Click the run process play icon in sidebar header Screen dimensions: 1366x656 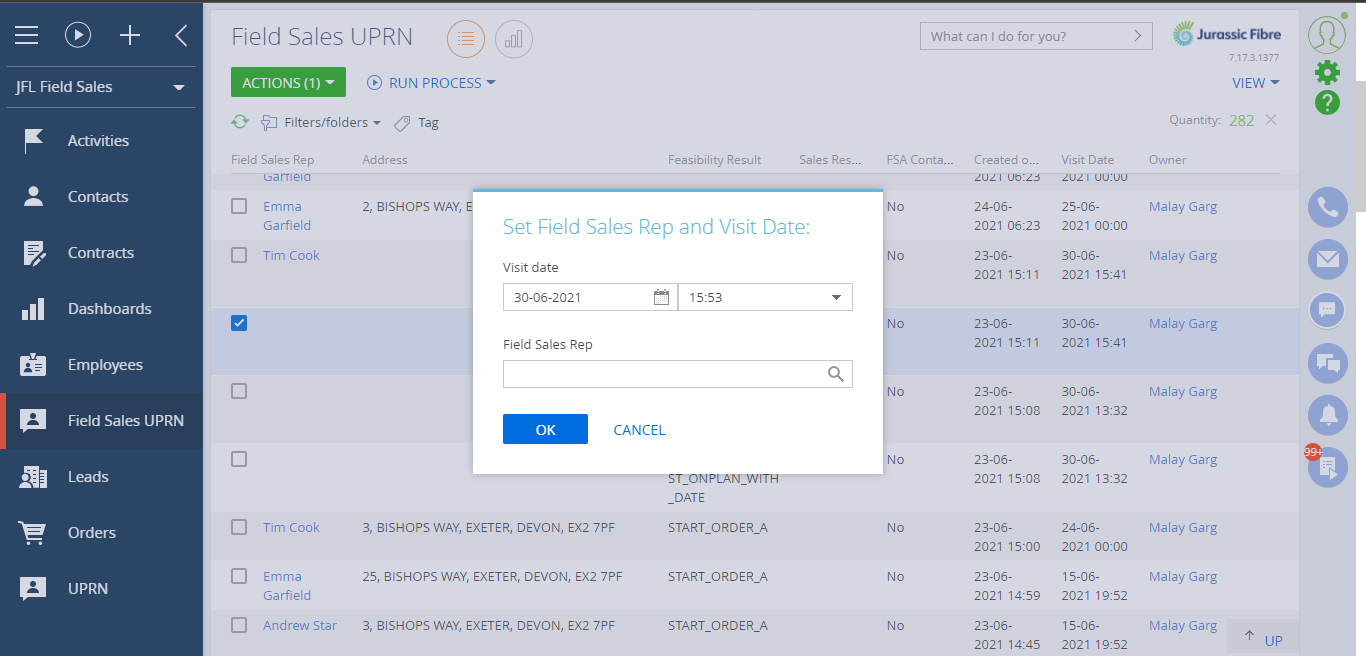[x=78, y=36]
